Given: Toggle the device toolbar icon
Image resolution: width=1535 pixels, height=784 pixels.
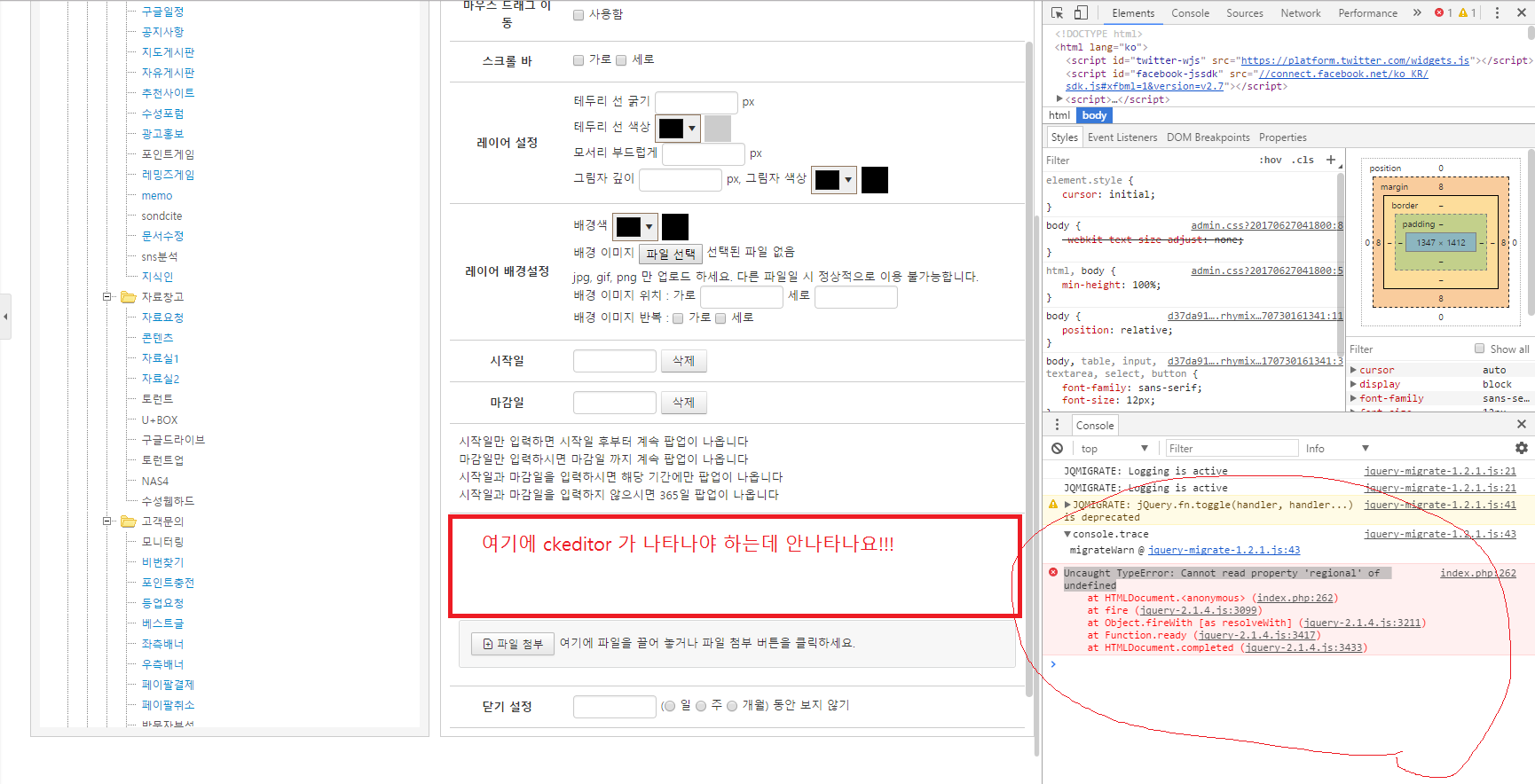Looking at the screenshot, I should (1081, 12).
